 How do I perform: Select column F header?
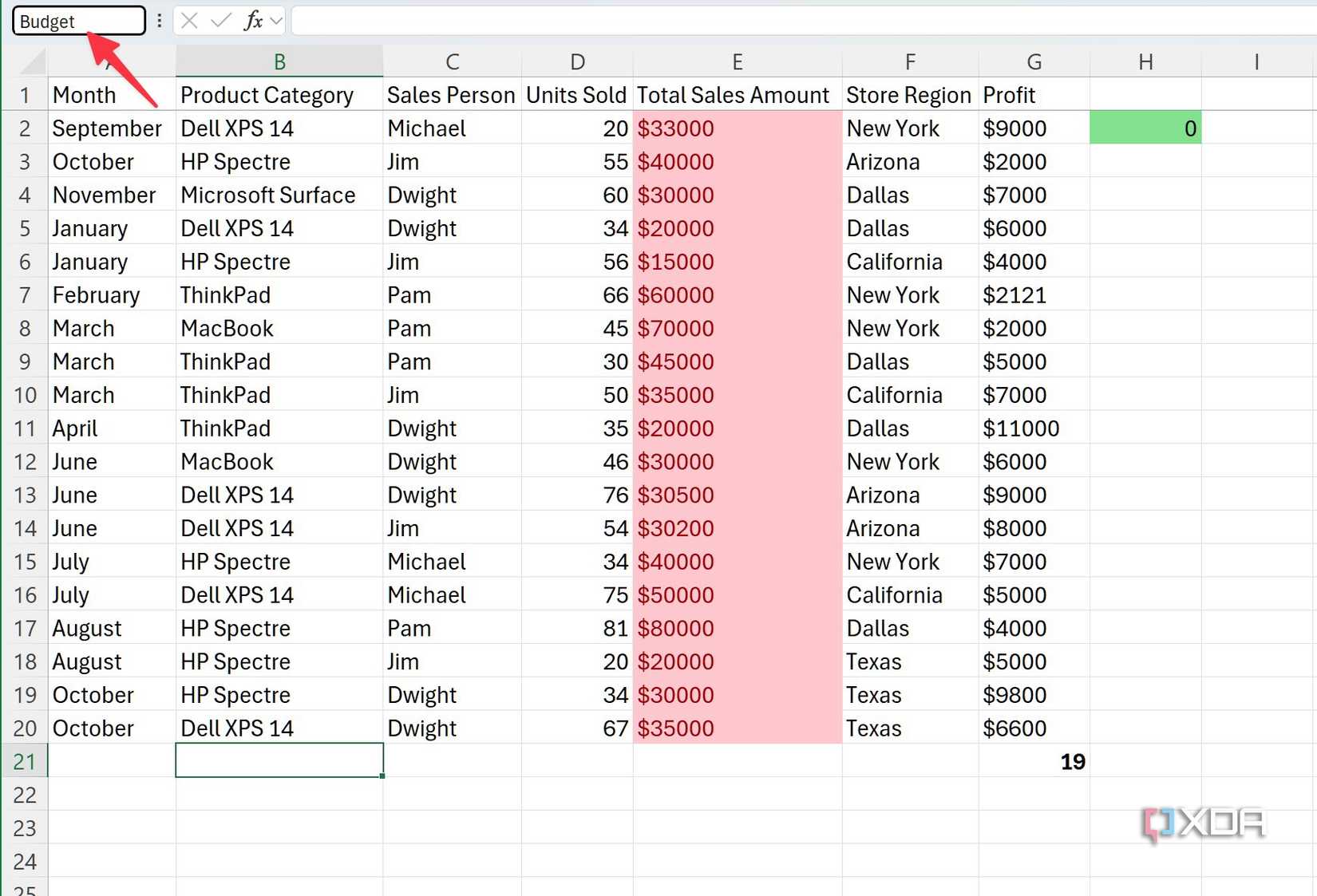(910, 61)
